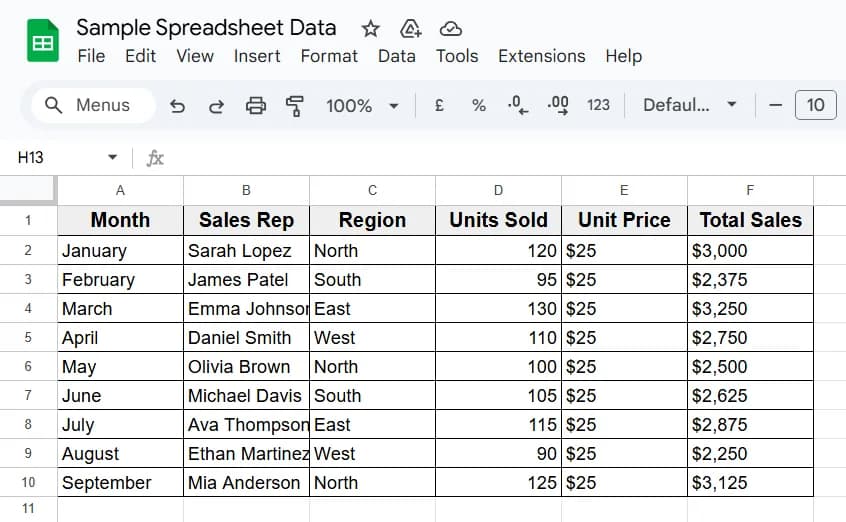Print the spreadsheet
This screenshot has height=522, width=846.
click(x=256, y=105)
